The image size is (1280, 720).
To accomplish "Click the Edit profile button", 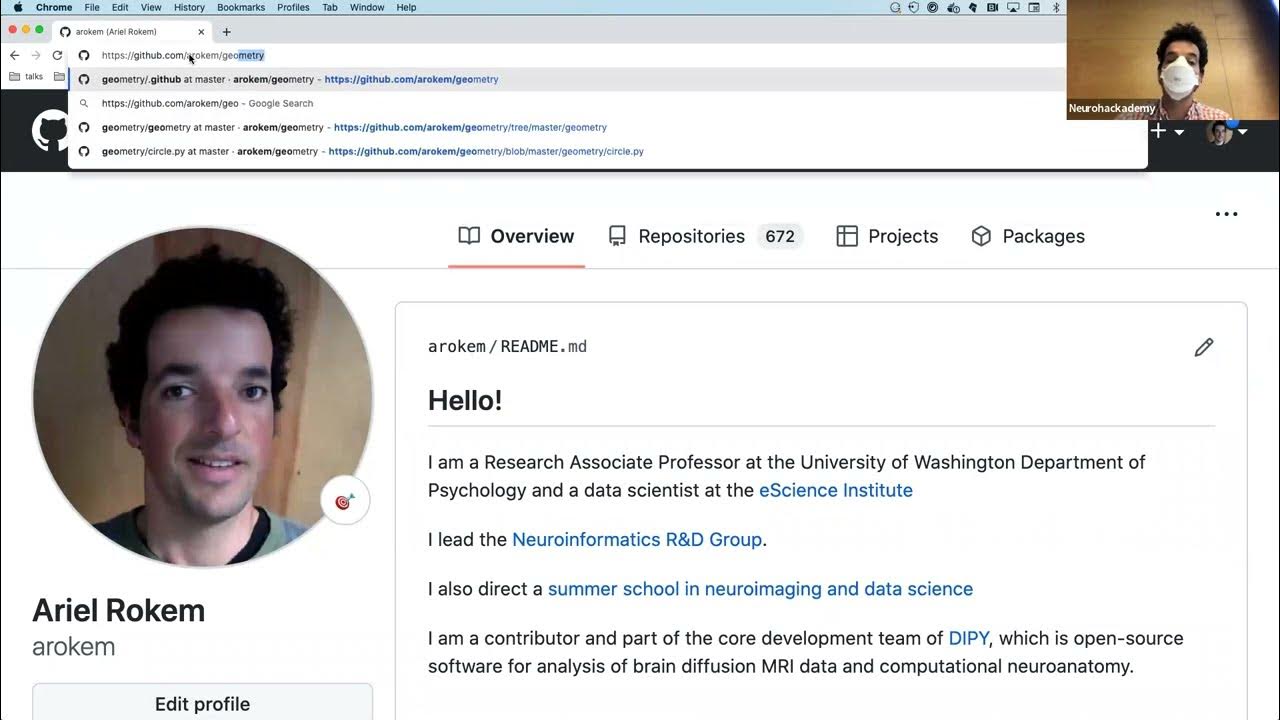I will [x=202, y=704].
